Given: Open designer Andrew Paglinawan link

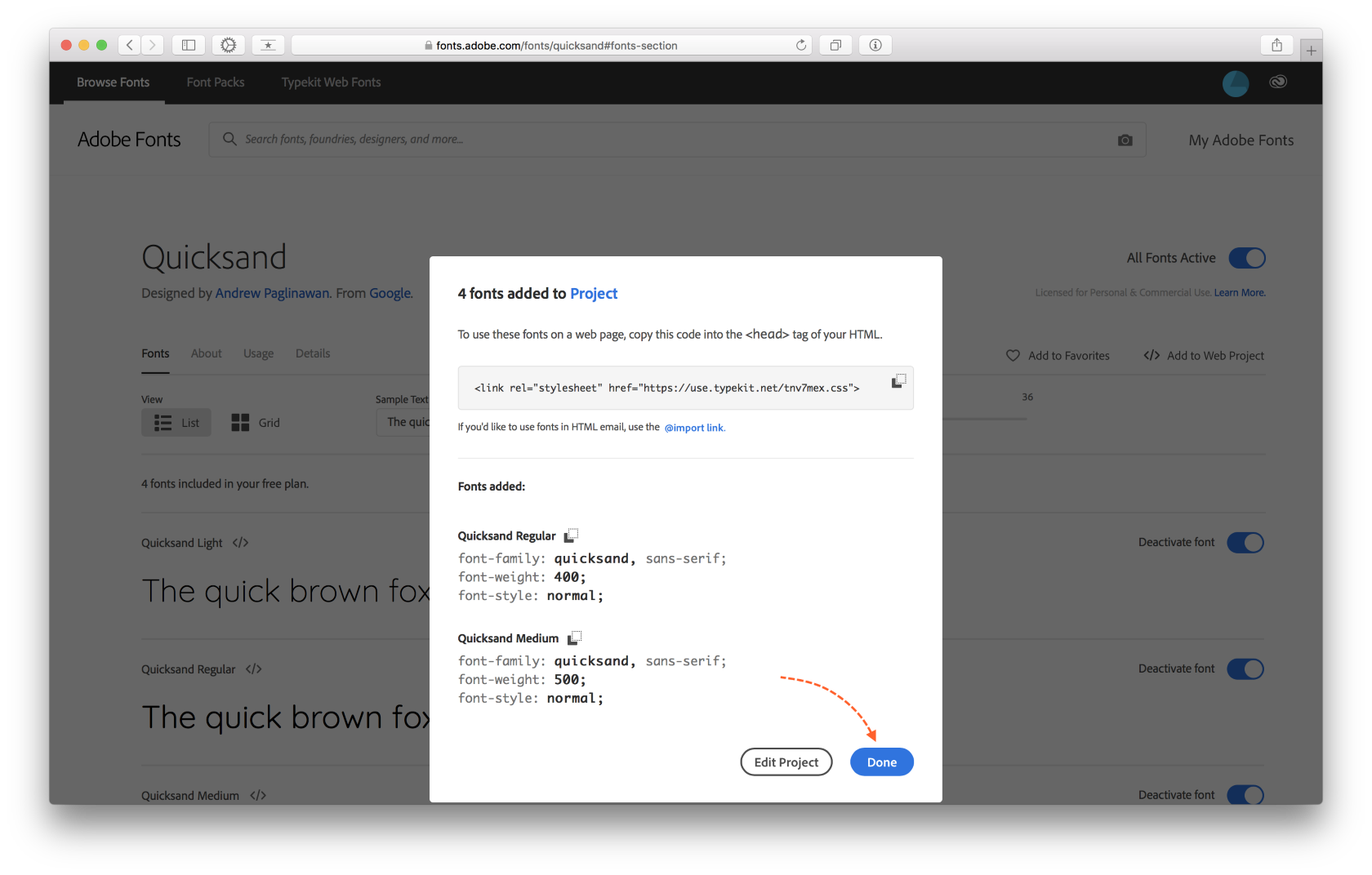Looking at the screenshot, I should 273,293.
